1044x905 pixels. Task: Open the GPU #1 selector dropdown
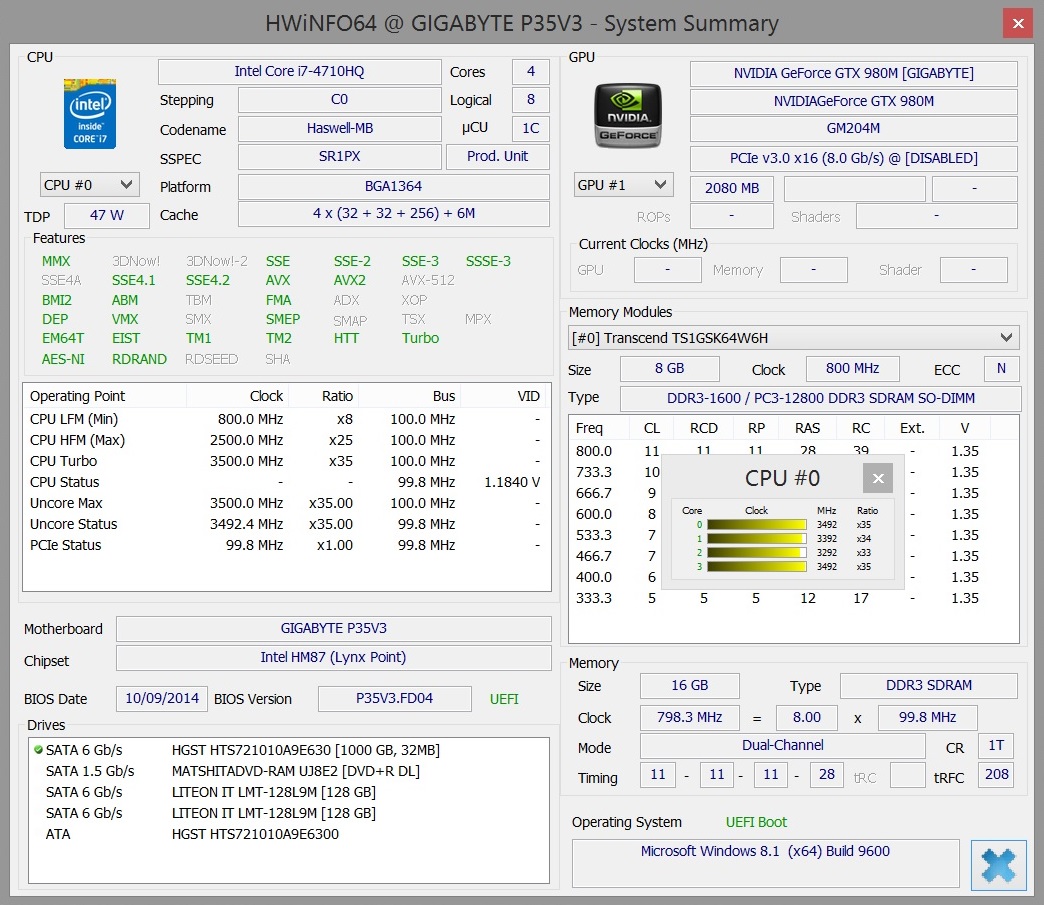coord(623,185)
